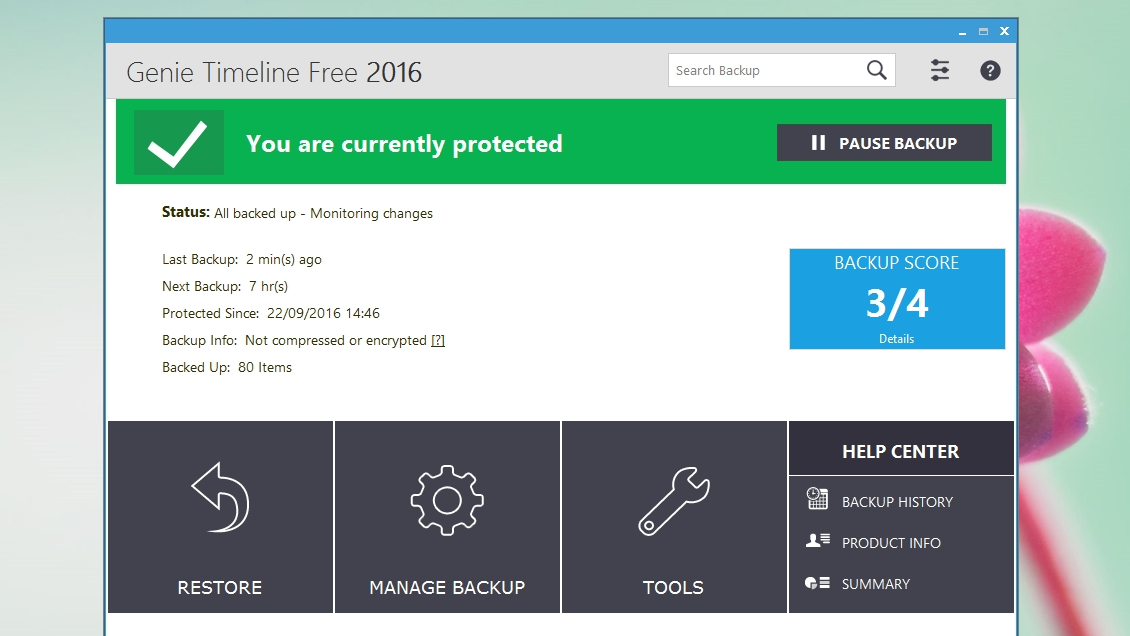Open the RESTORE tile label
This screenshot has height=636, width=1130.
click(x=220, y=587)
